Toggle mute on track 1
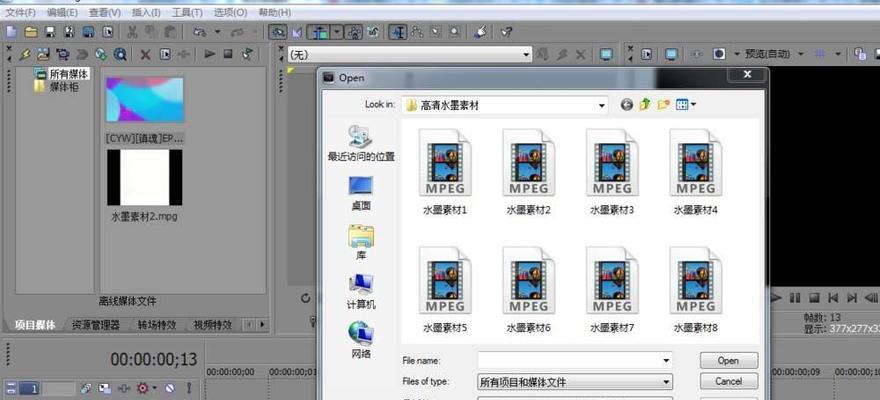Screen dimensions: 880x400 (170, 388)
